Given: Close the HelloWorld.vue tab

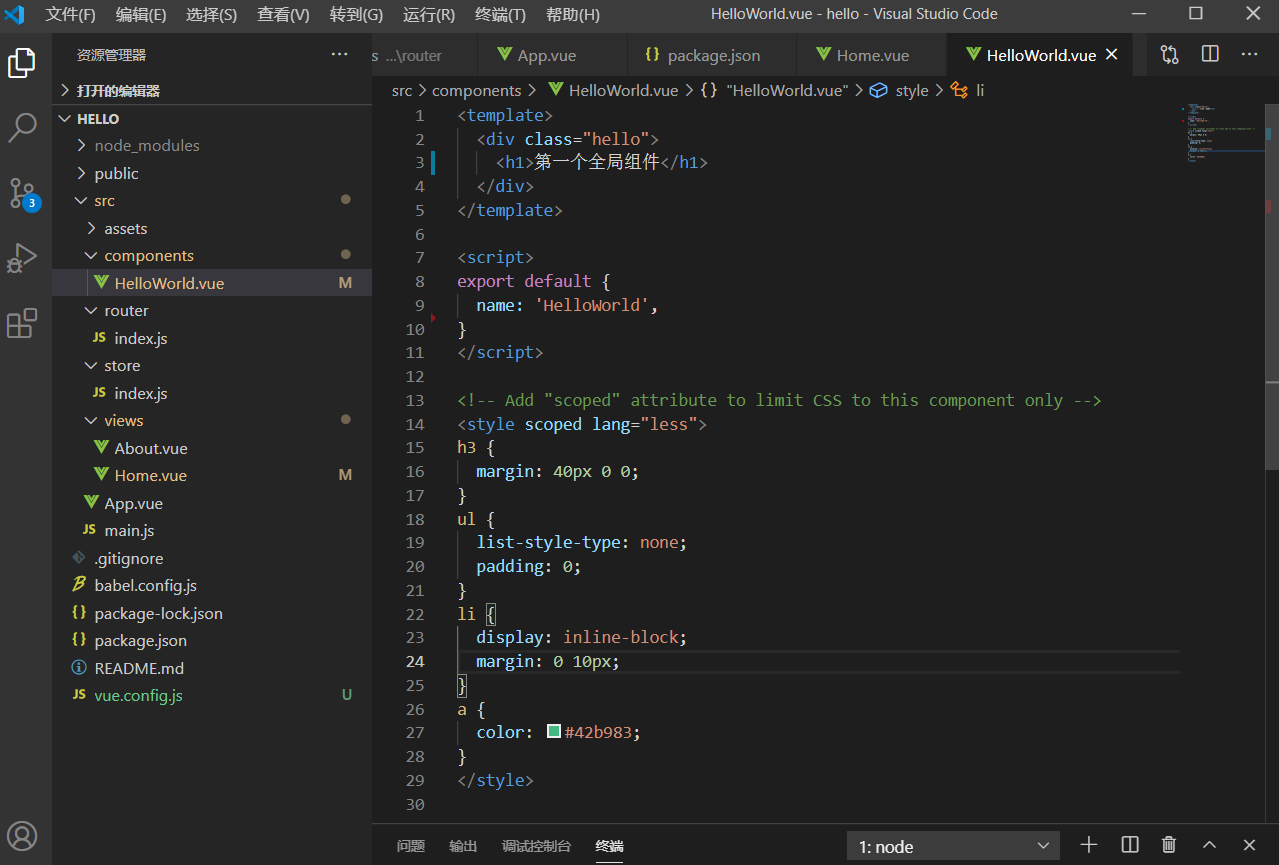Looking at the screenshot, I should (1111, 55).
